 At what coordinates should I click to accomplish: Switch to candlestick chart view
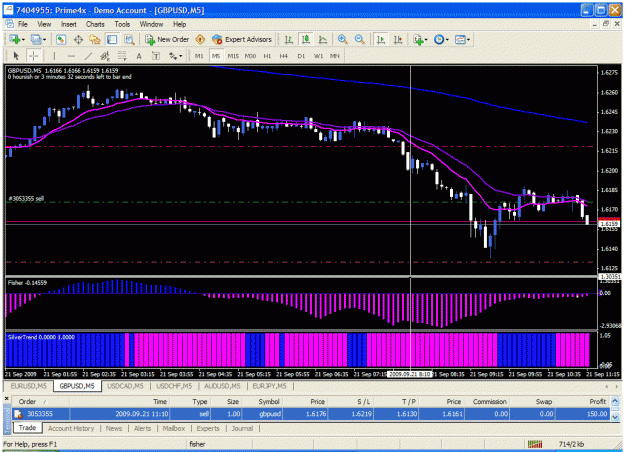tap(306, 39)
